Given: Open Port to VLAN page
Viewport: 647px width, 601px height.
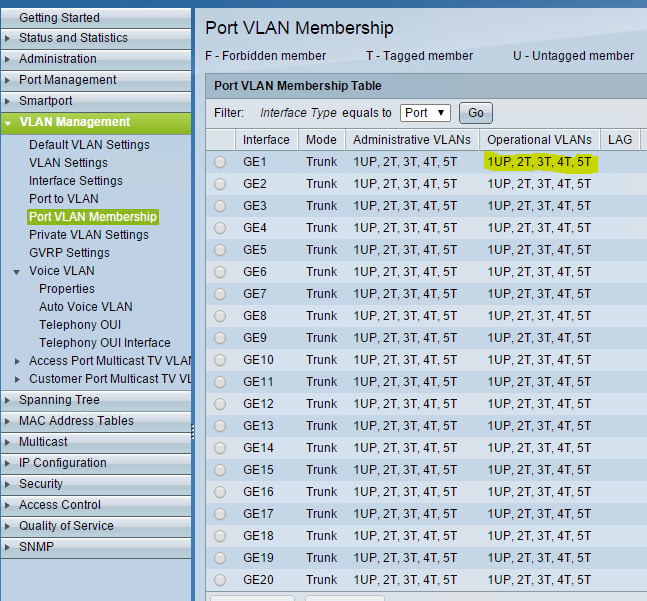Looking at the screenshot, I should [x=64, y=199].
